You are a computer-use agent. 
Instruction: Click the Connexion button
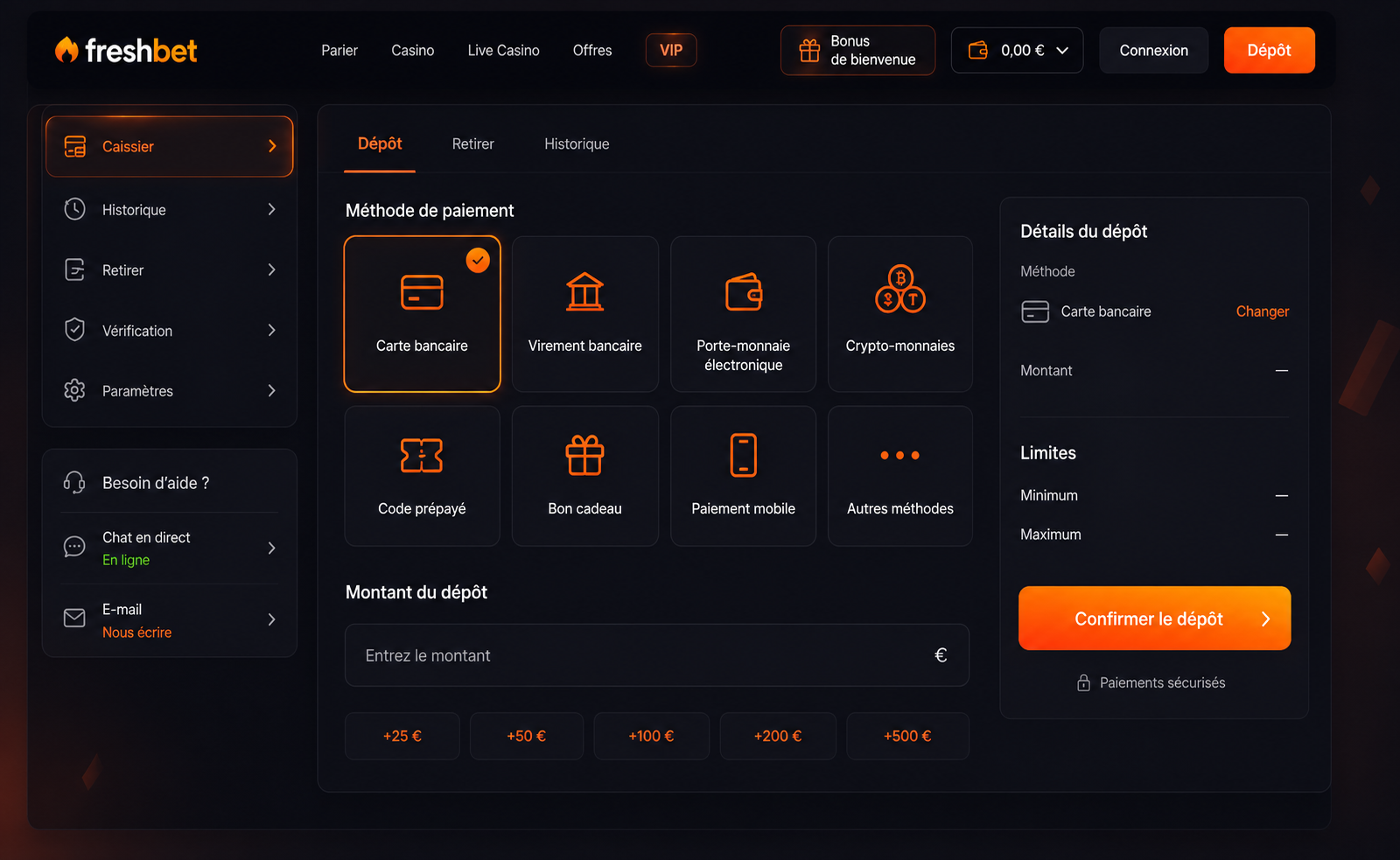click(x=1153, y=50)
